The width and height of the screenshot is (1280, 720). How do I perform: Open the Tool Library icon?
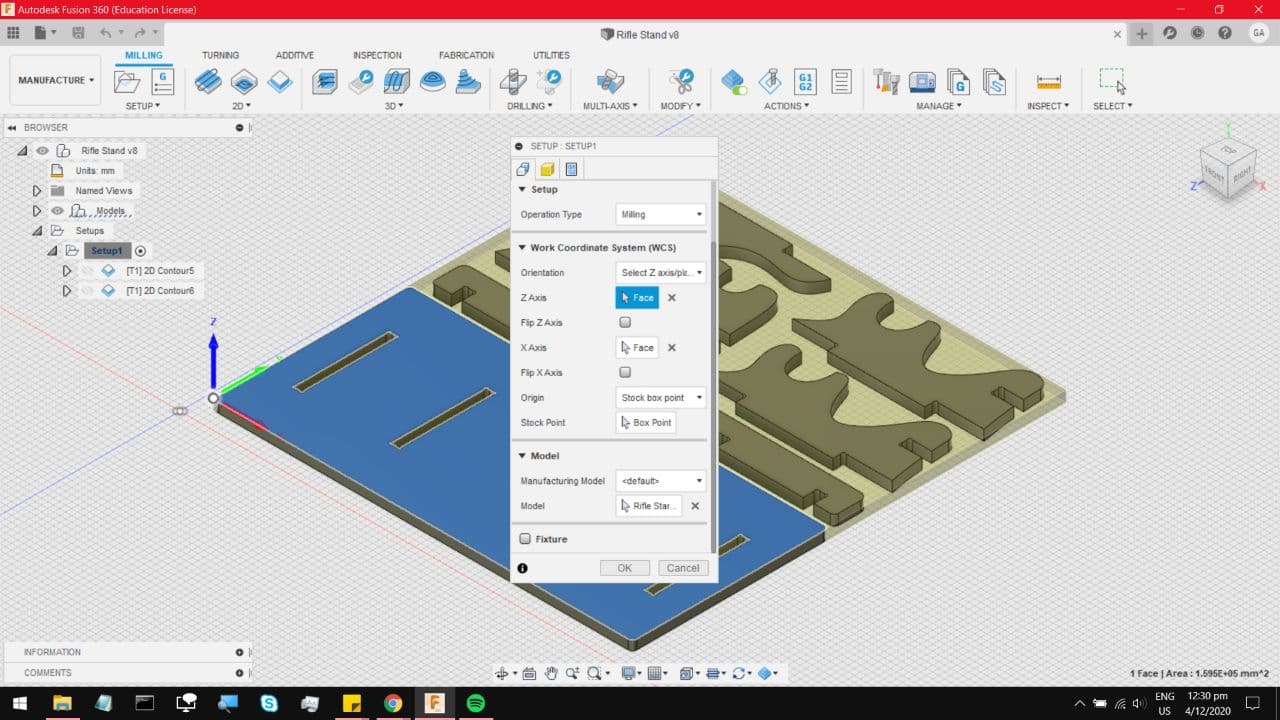[885, 81]
